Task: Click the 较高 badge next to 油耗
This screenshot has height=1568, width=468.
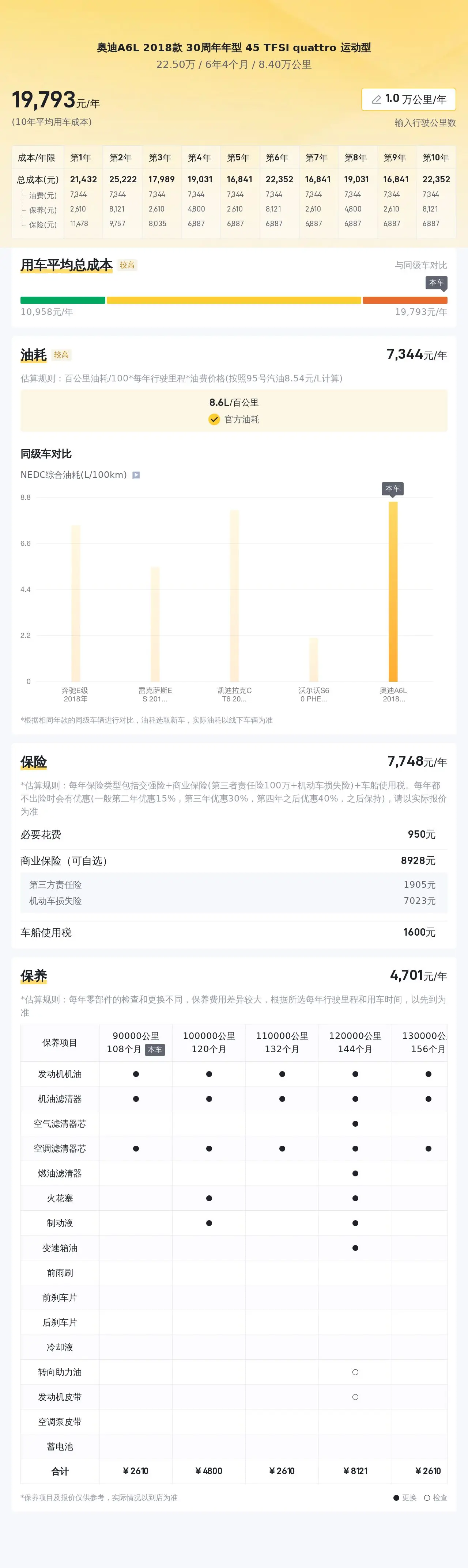Action: click(x=61, y=355)
